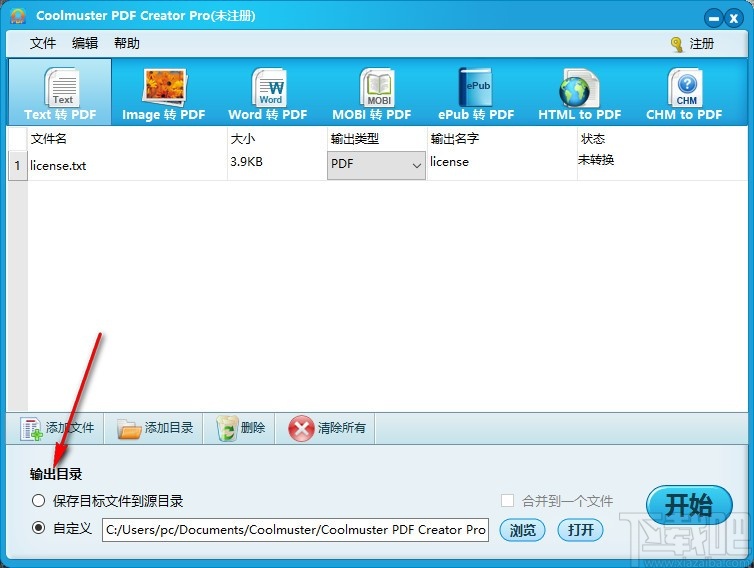The width and height of the screenshot is (754, 568).
Task: Minimize the Coolmuster window
Action: (714, 19)
